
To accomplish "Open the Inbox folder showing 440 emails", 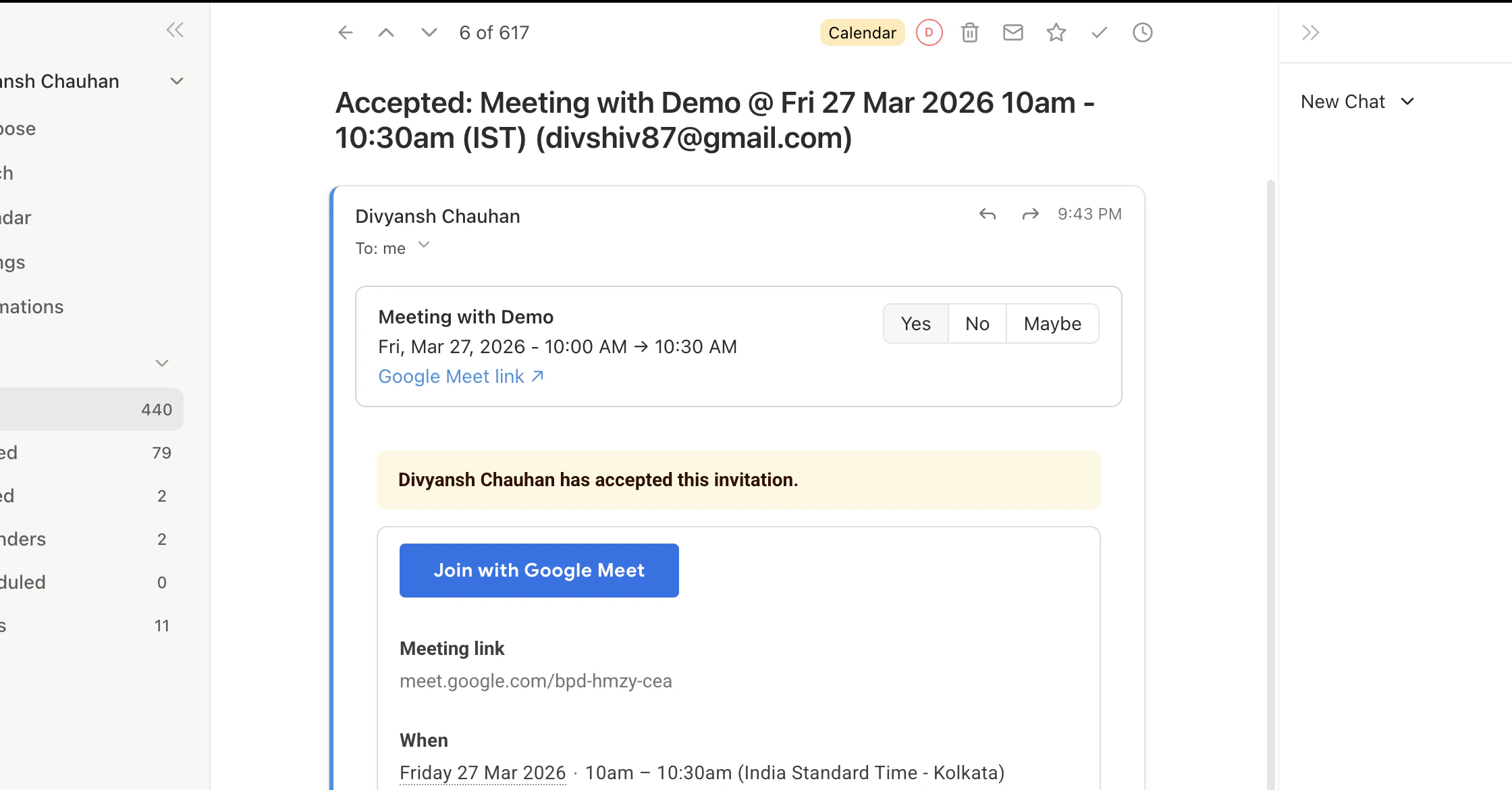I will [x=91, y=409].
